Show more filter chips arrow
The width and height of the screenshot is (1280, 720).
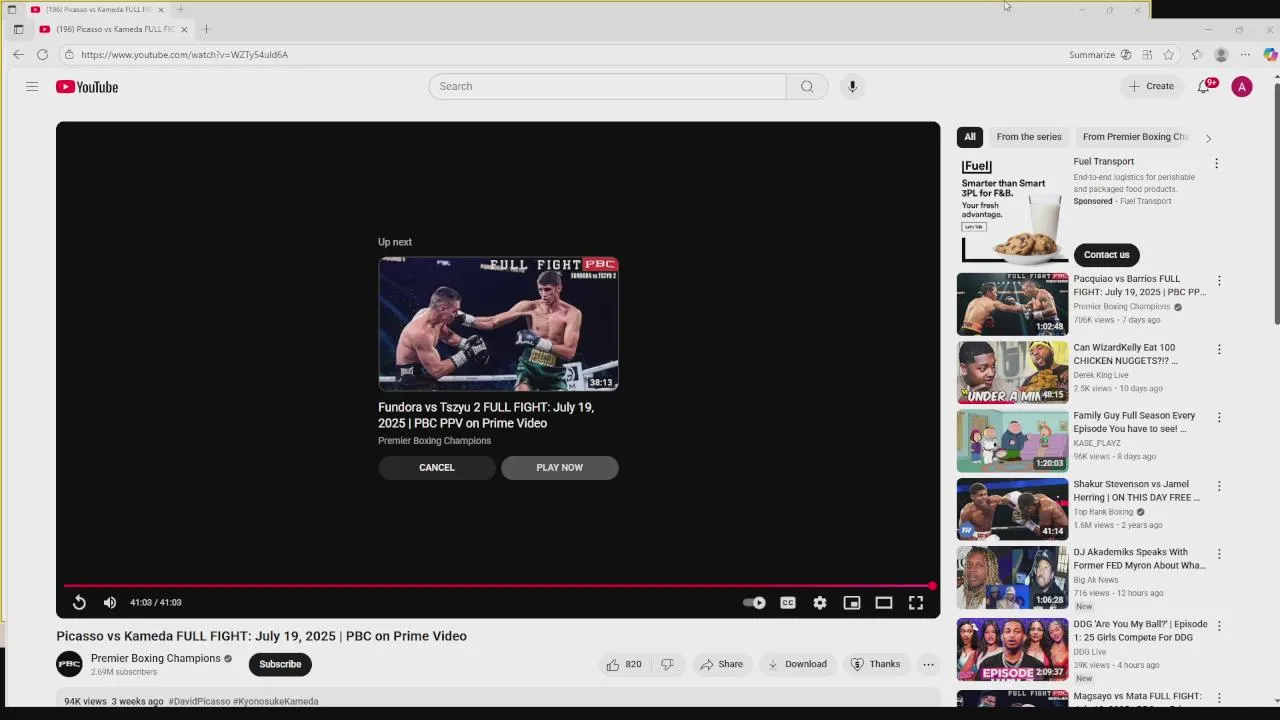pyautogui.click(x=1208, y=138)
